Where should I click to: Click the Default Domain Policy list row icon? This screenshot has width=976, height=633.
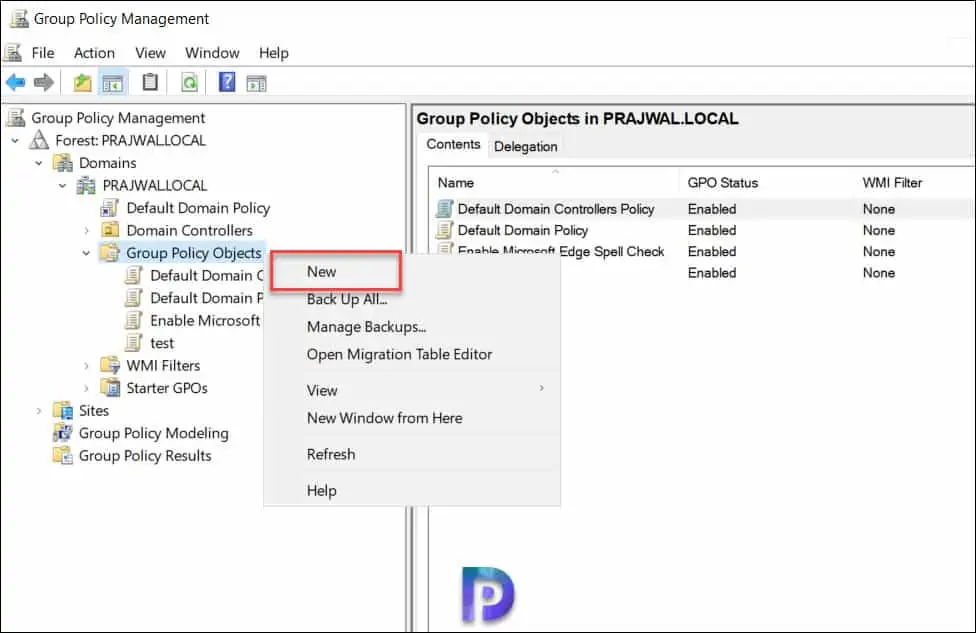444,230
